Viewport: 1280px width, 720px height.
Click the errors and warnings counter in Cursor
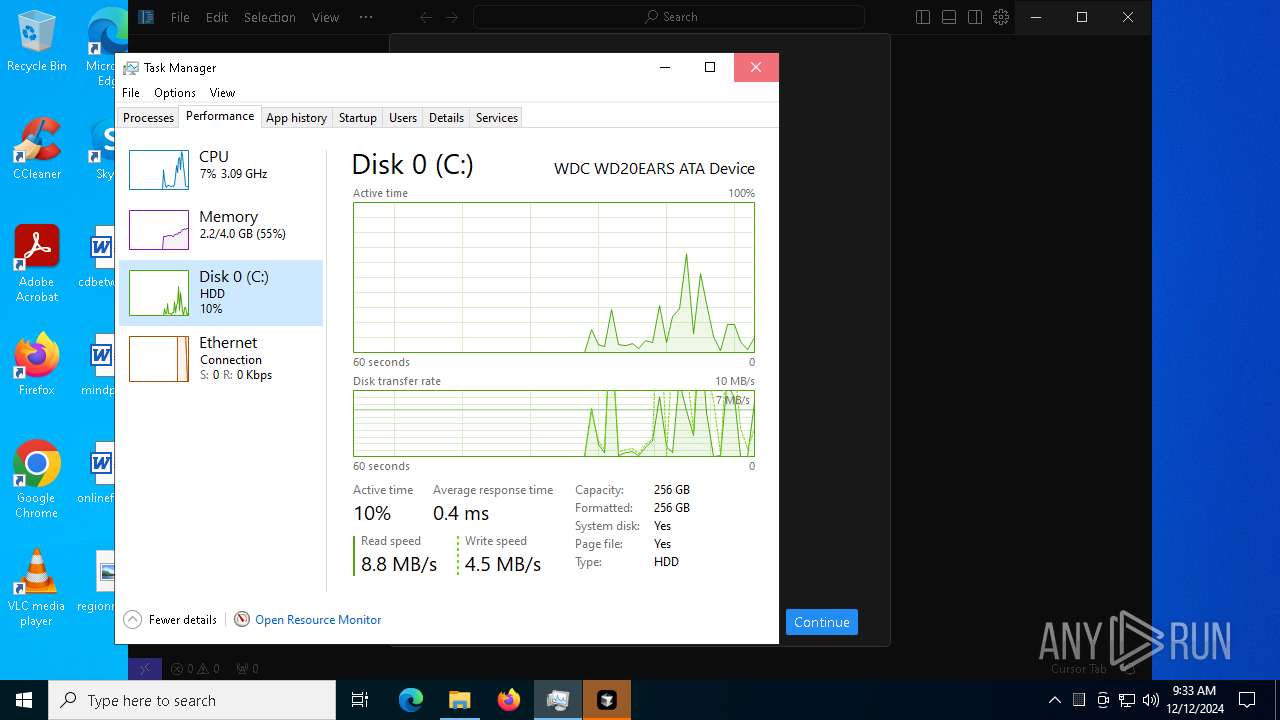click(195, 669)
